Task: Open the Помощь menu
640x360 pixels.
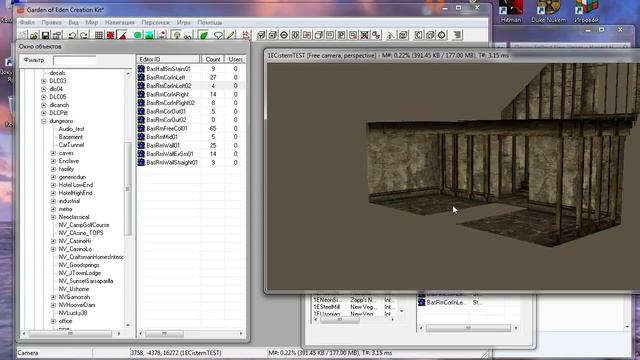Action: (210, 22)
